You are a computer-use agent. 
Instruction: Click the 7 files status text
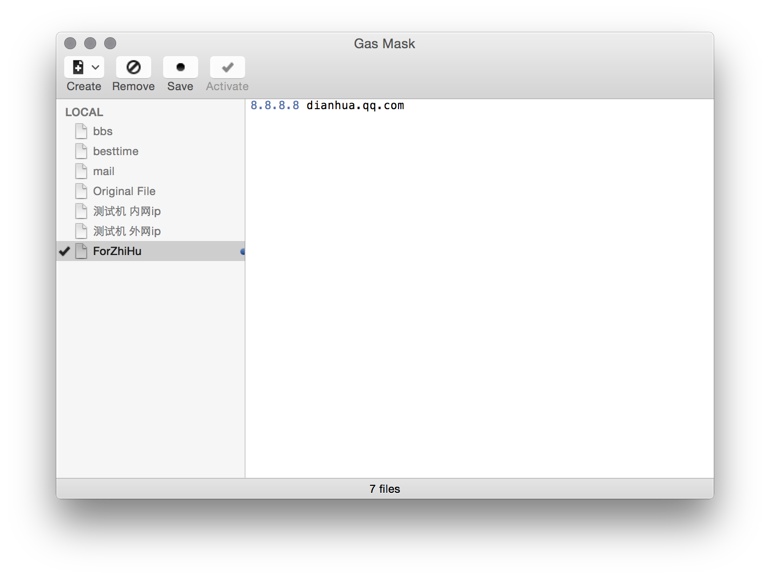(385, 489)
